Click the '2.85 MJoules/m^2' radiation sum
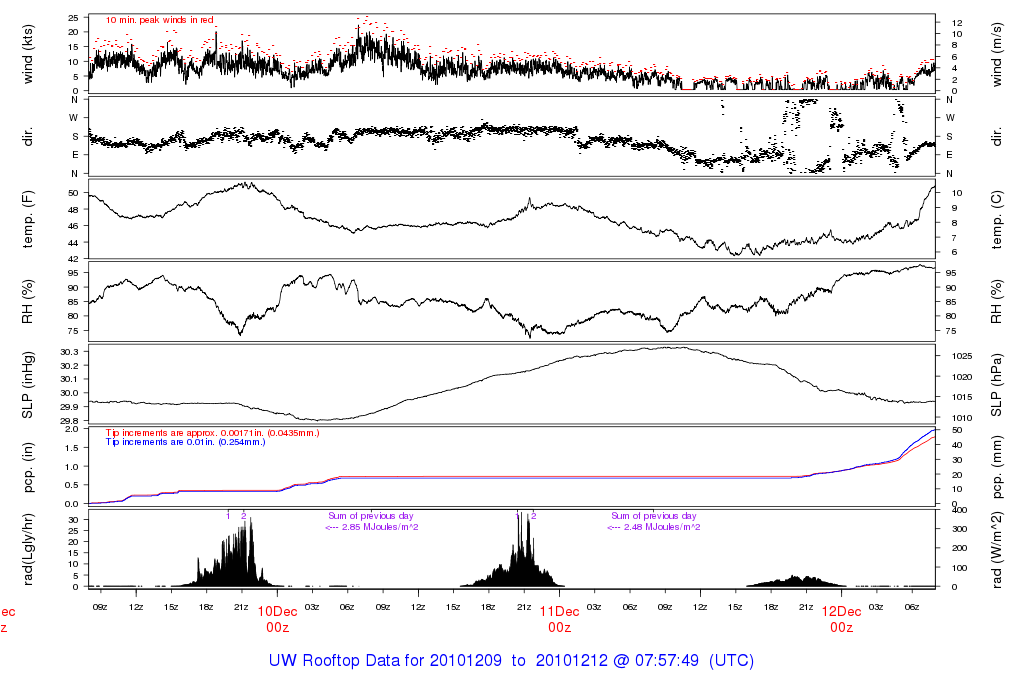 tap(380, 527)
